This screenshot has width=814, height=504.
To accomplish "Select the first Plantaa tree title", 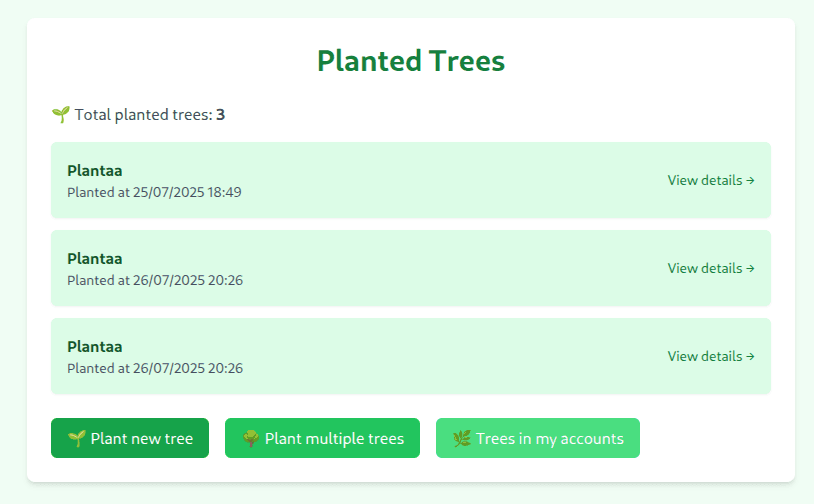I will [x=94, y=171].
